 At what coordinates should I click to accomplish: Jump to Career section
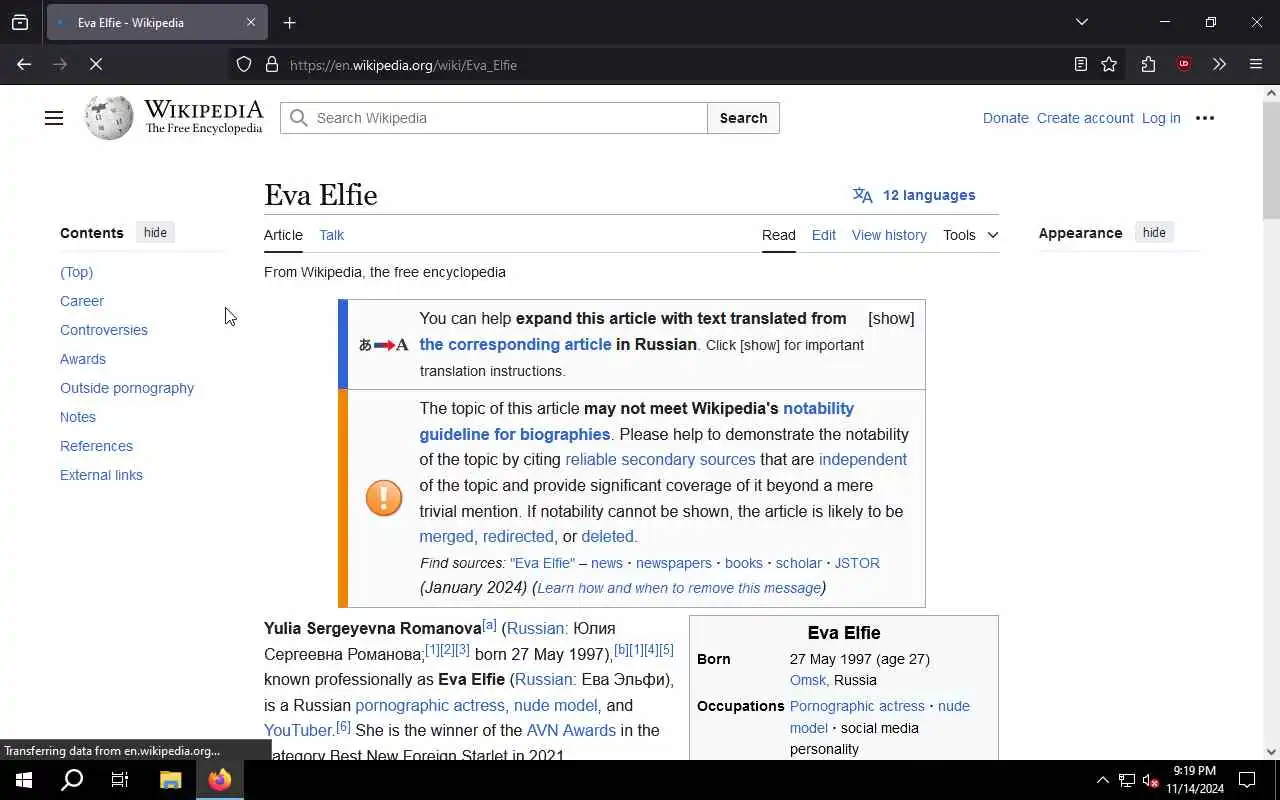pos(82,301)
